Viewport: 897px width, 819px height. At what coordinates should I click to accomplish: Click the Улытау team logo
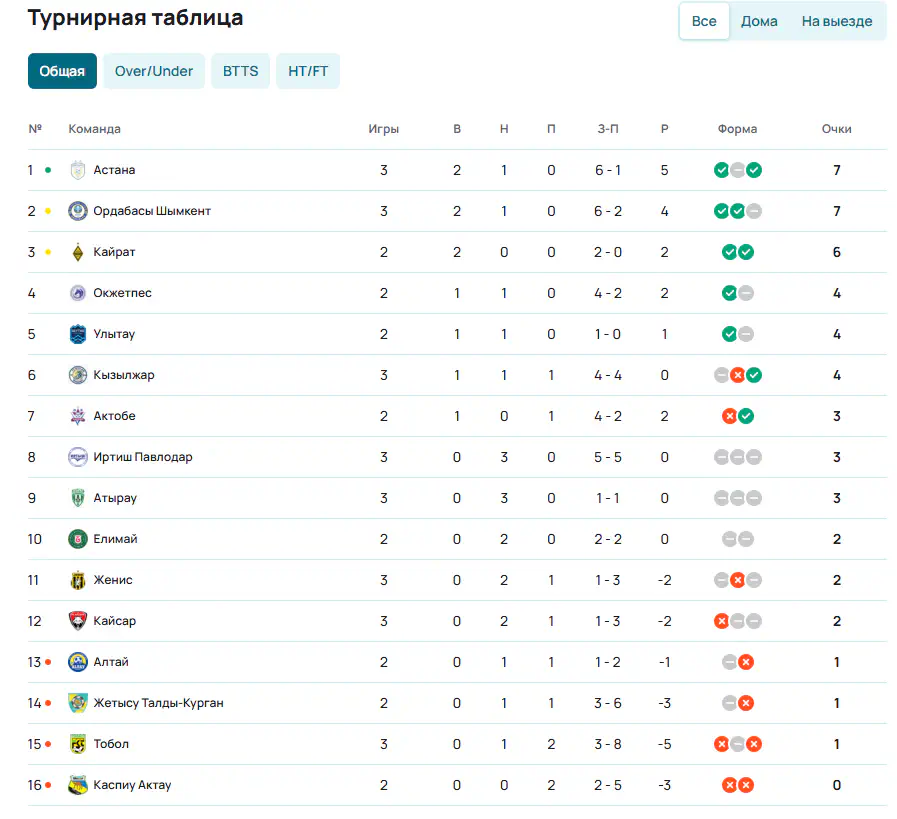point(78,334)
